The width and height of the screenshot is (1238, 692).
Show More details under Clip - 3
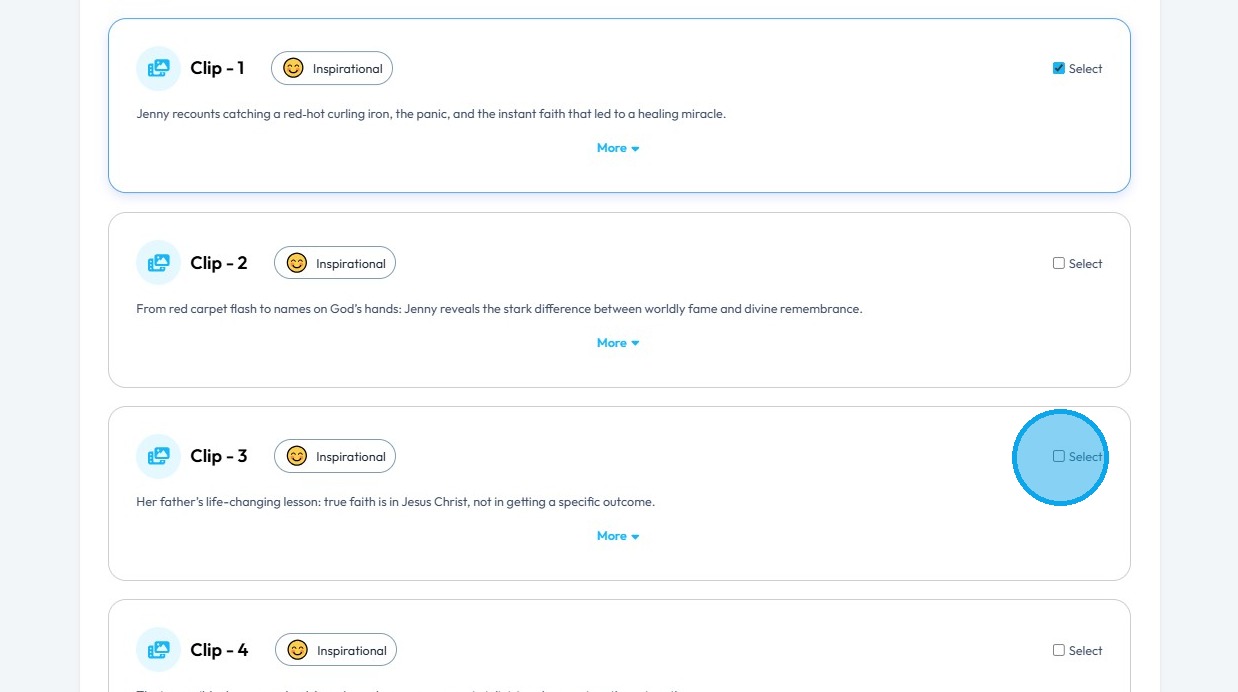(x=617, y=536)
